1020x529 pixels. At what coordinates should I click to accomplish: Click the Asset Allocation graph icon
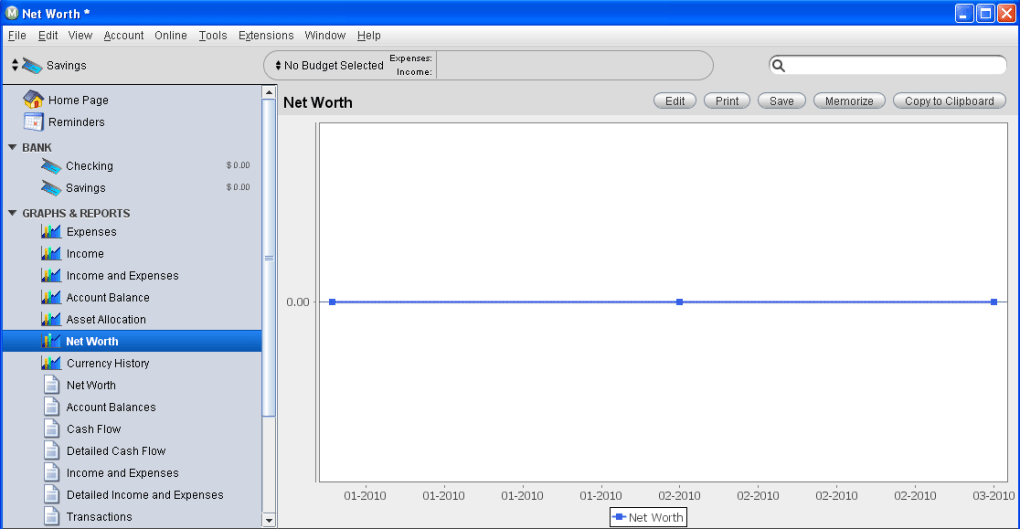[x=51, y=319]
